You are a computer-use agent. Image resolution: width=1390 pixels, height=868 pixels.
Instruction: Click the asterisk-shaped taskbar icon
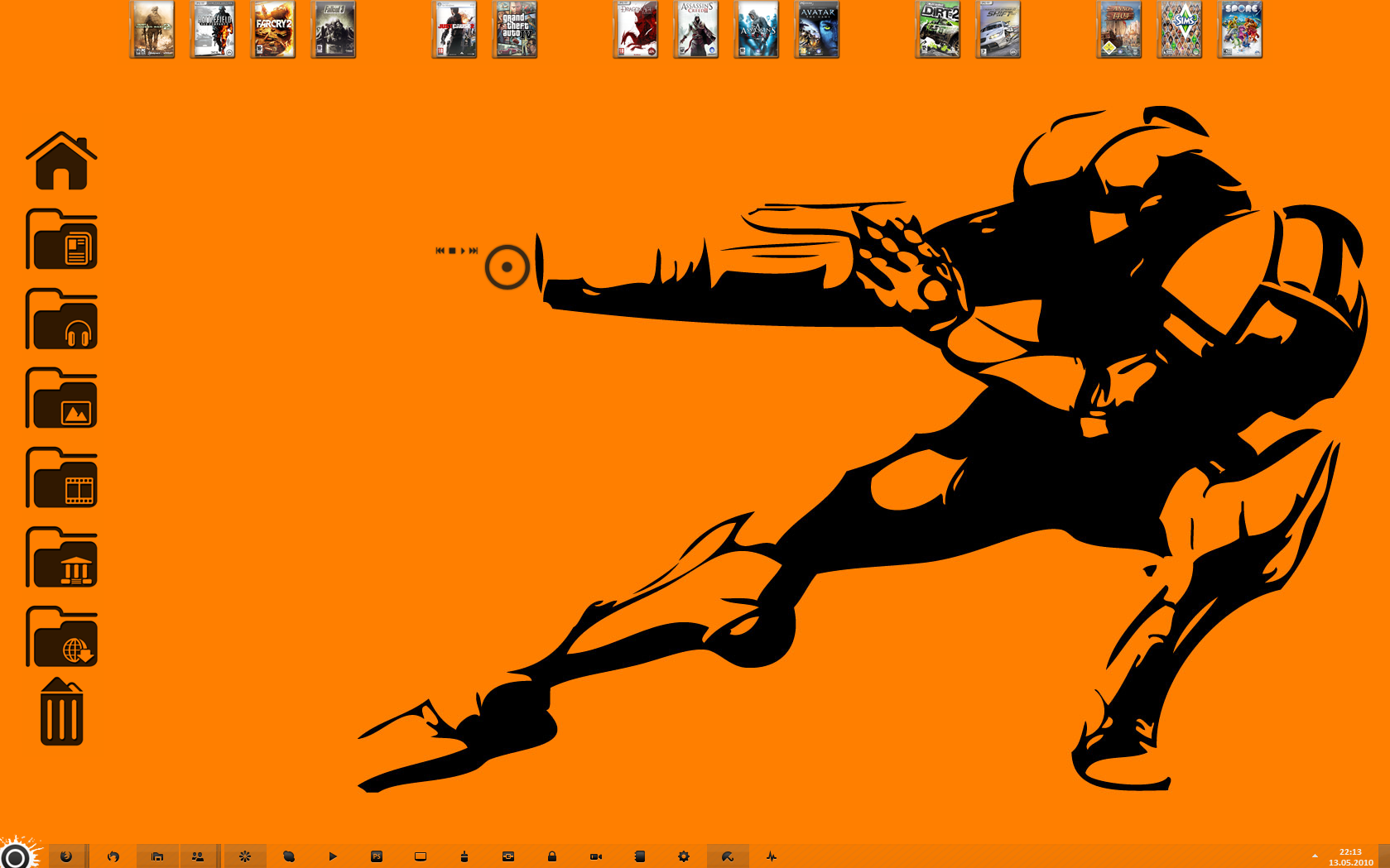245,856
